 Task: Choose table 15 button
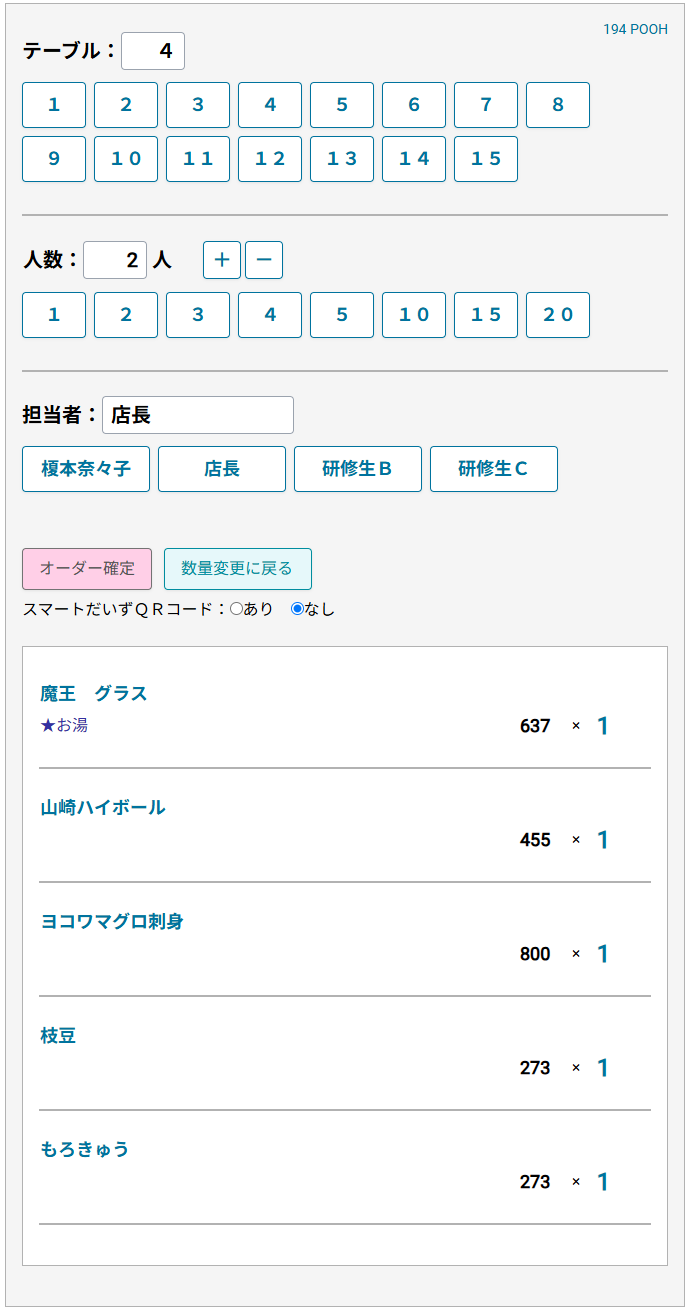click(486, 159)
